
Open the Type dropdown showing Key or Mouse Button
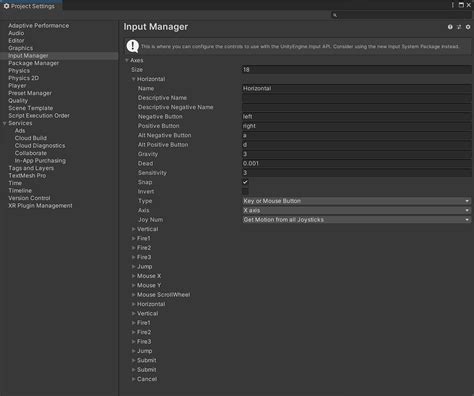[x=356, y=201]
